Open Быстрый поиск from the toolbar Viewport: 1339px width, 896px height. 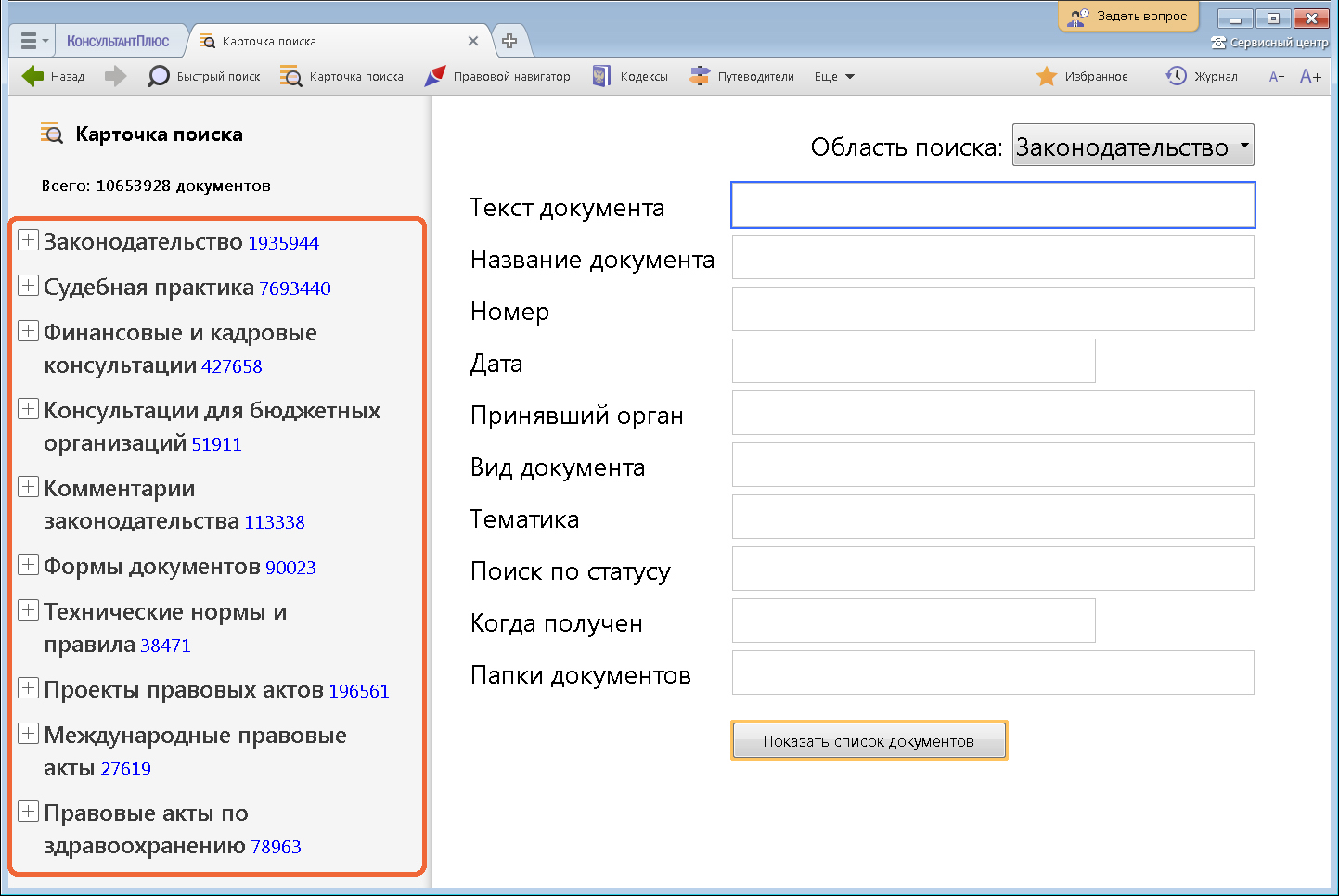[204, 76]
